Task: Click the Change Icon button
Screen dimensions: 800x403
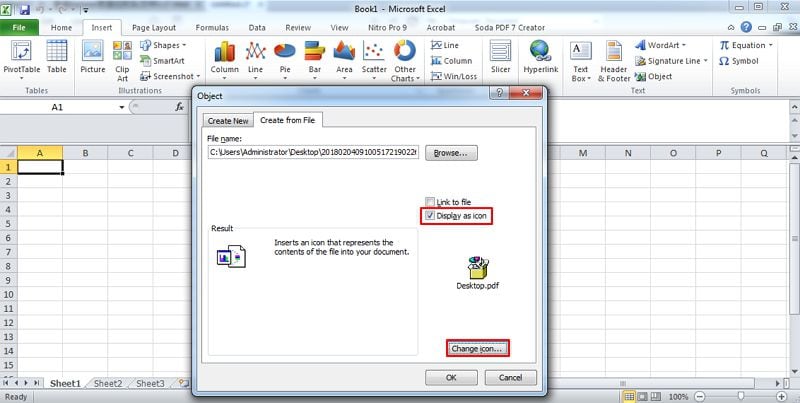Action: [x=478, y=349]
